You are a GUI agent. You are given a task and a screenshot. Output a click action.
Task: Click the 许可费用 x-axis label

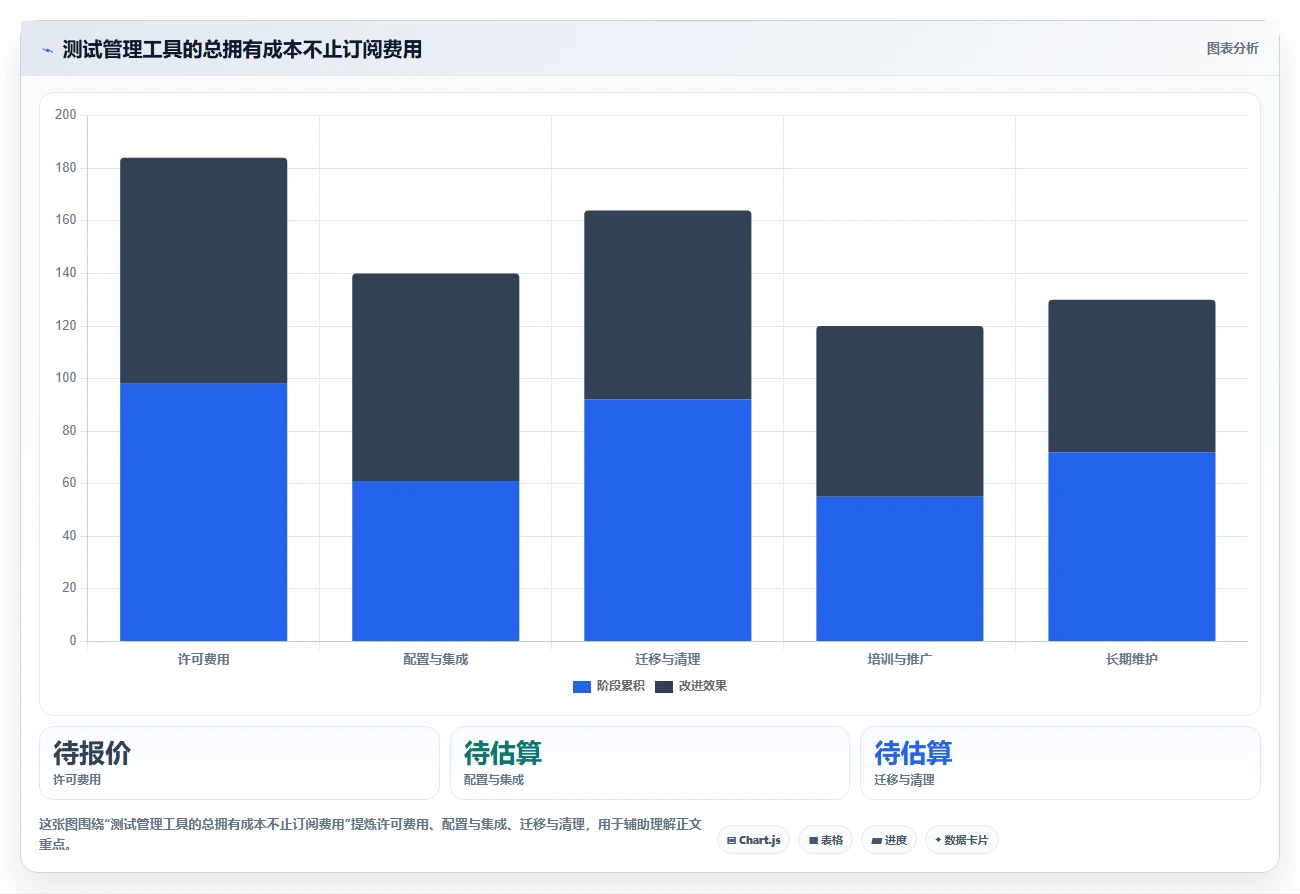click(203, 659)
